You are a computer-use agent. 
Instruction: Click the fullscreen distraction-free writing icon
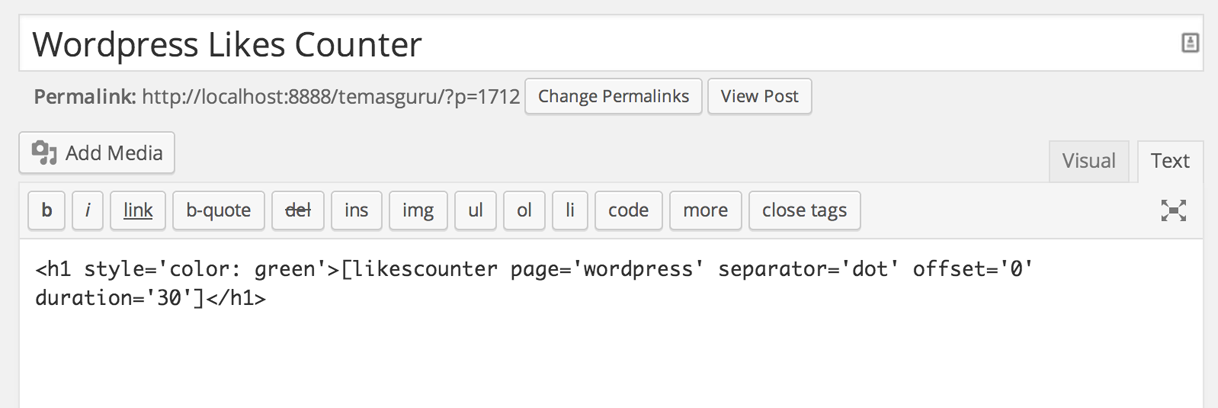pos(1173,210)
